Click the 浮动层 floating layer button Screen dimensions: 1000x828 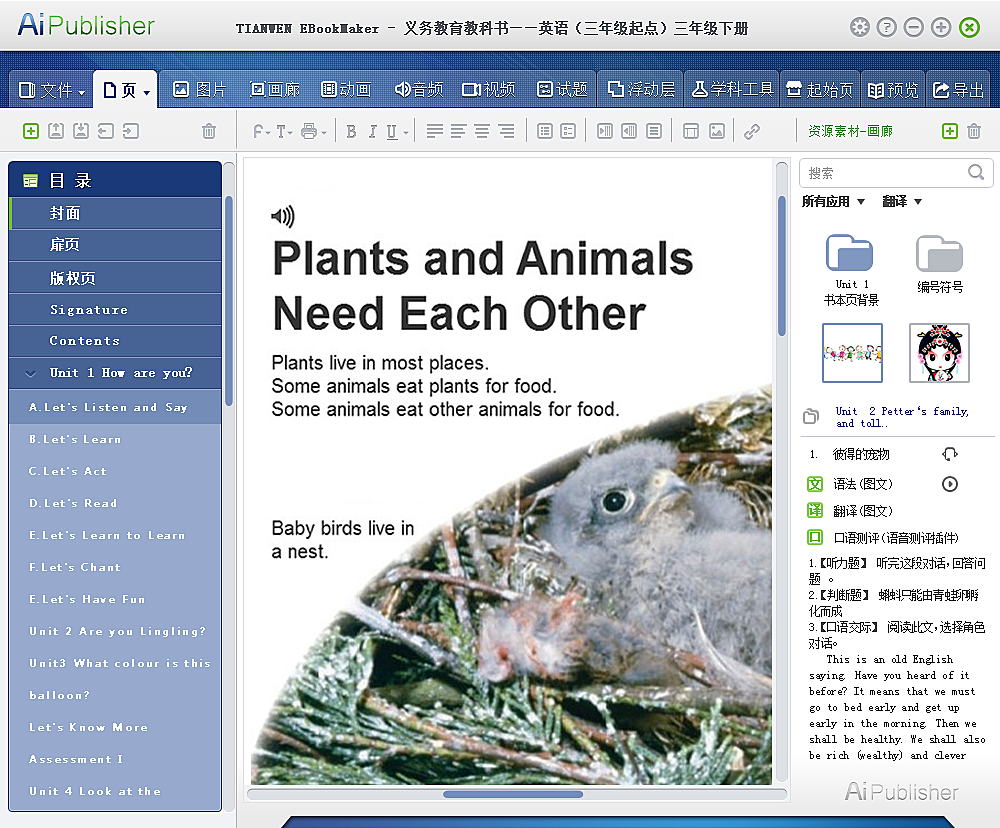(640, 90)
